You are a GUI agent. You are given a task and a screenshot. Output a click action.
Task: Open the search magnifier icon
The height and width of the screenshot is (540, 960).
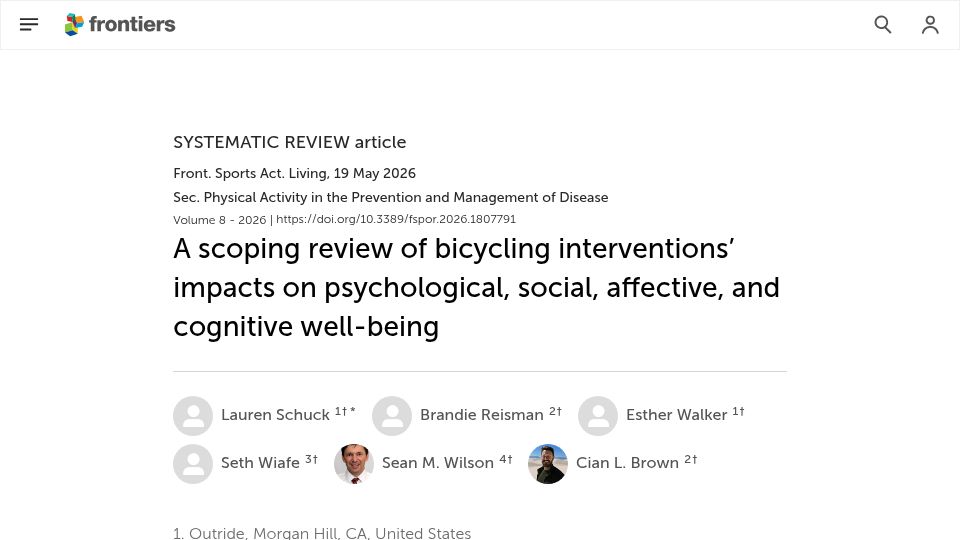[x=883, y=24]
